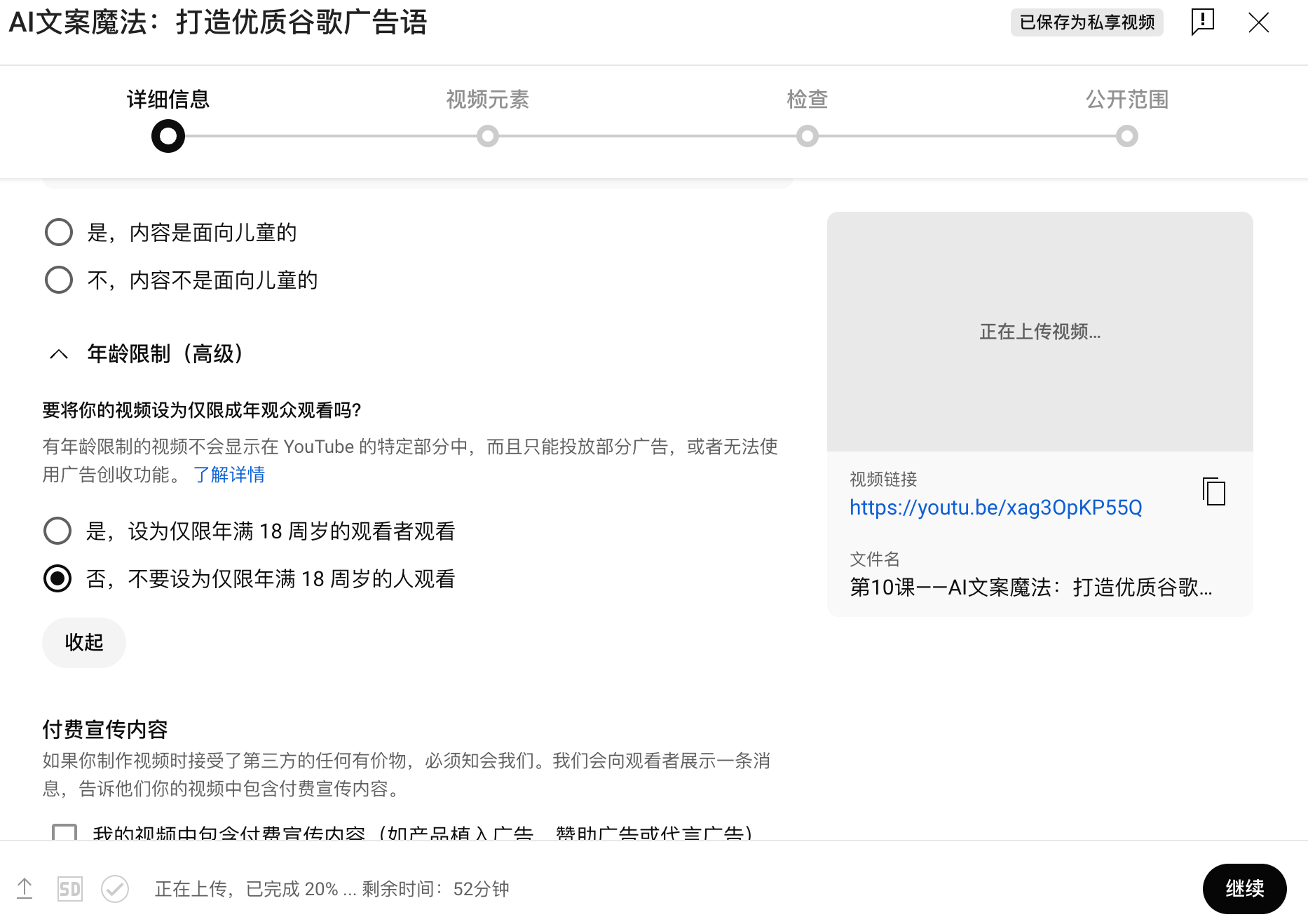The image size is (1308, 924).
Task: Click the upload arrow status icon
Action: [x=25, y=889]
